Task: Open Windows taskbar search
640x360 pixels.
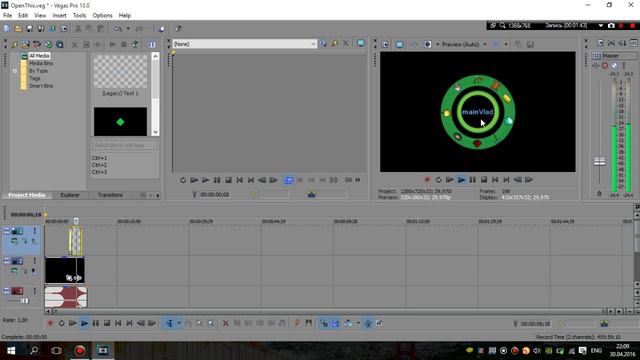Action: coord(34,351)
